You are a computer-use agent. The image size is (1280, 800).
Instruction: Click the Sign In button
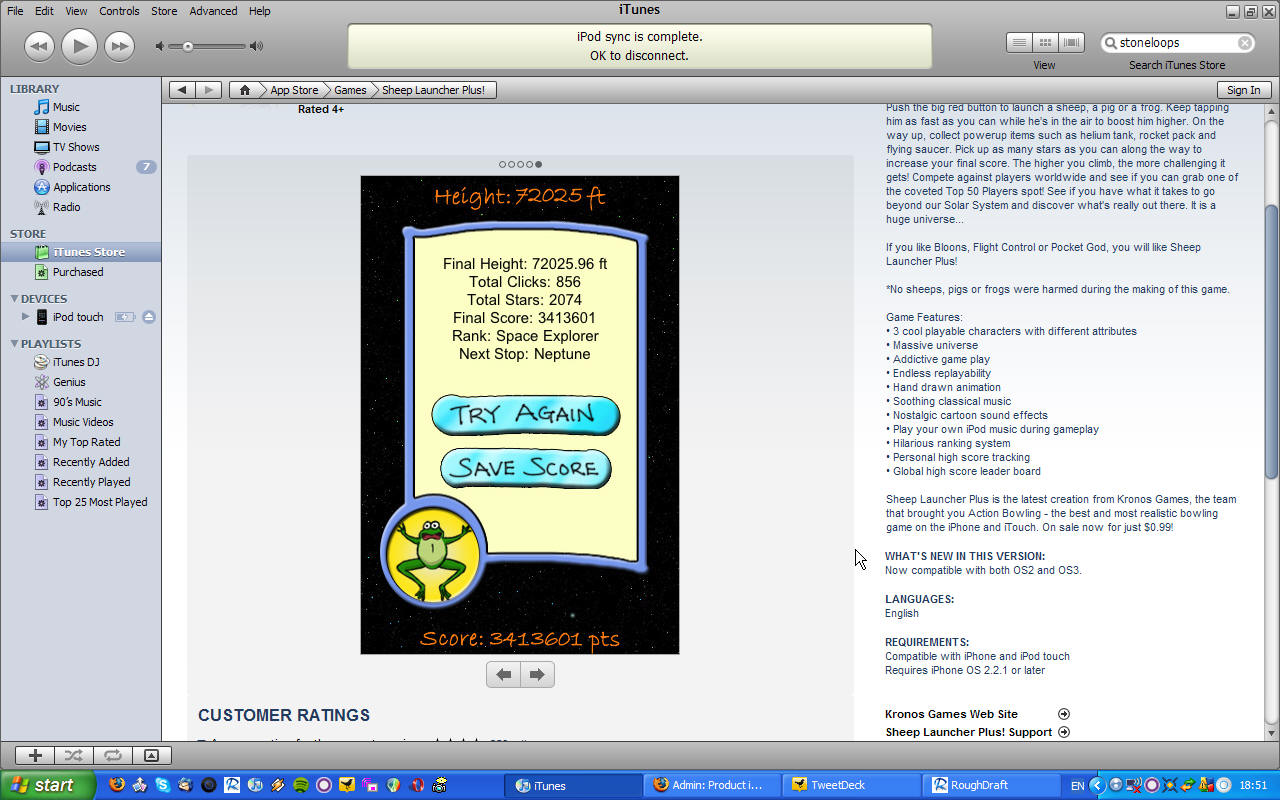[x=1243, y=90]
